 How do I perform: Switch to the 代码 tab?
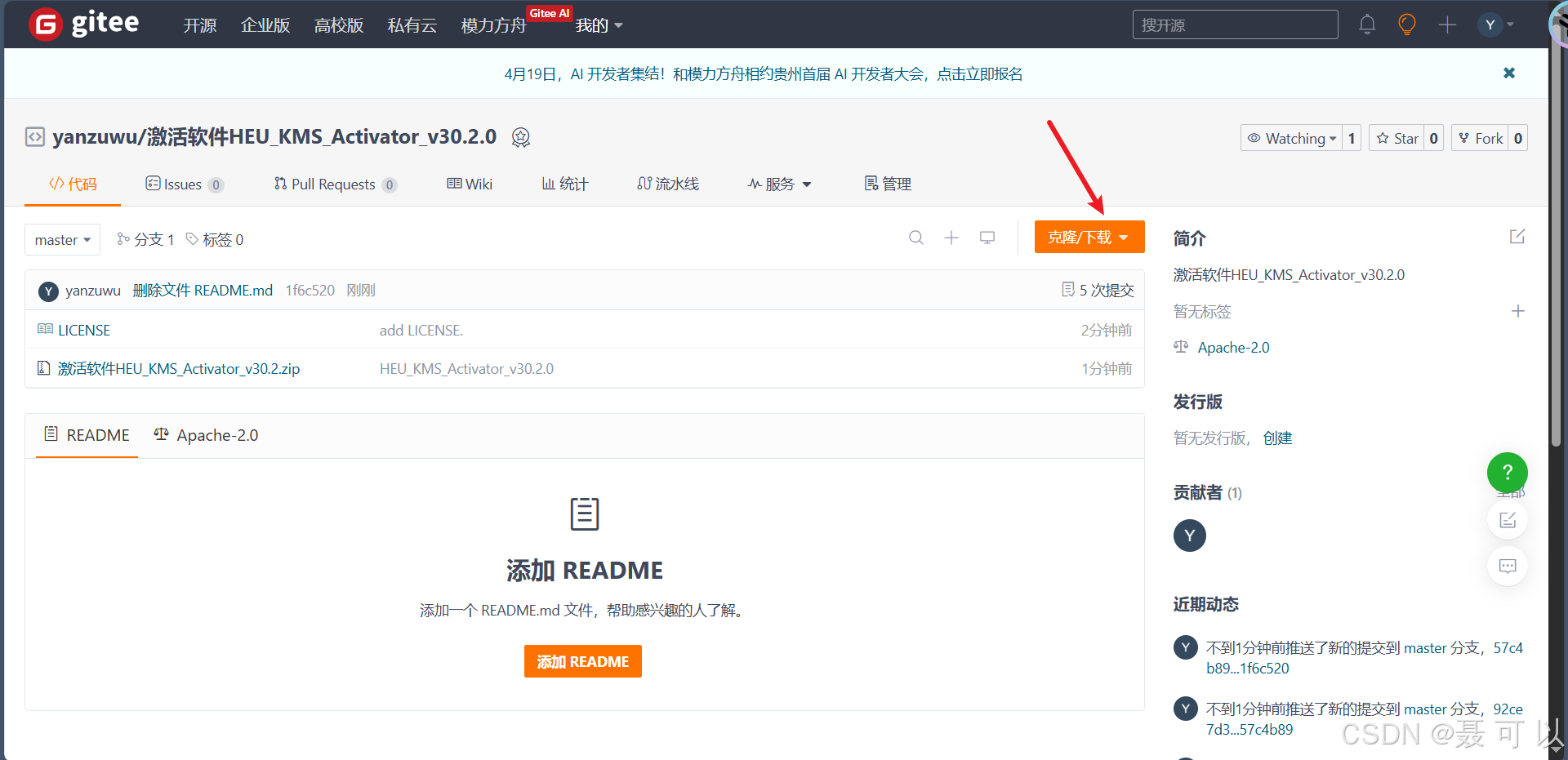pos(73,184)
